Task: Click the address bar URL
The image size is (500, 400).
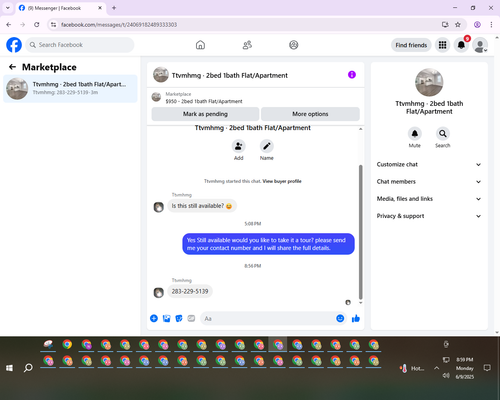Action: [x=119, y=25]
